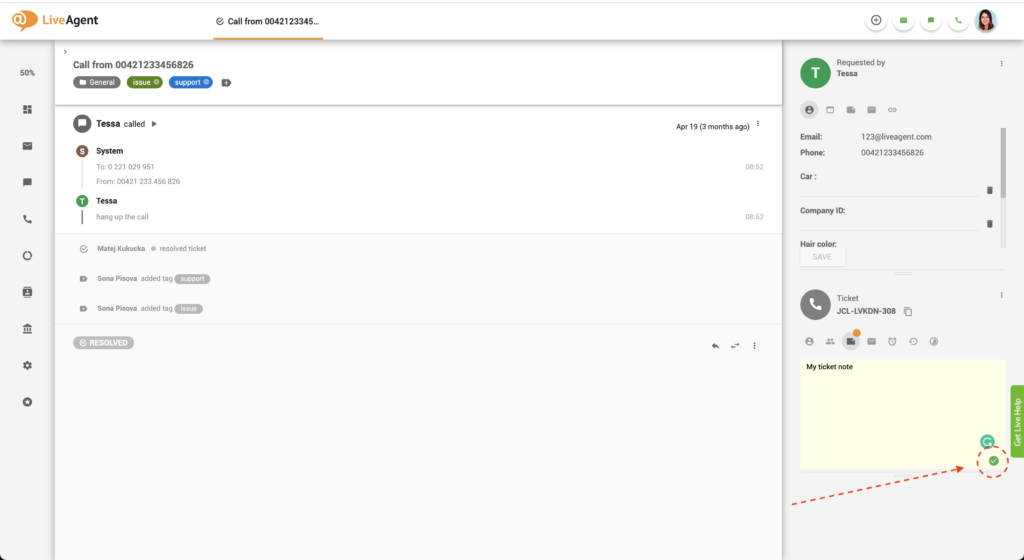Click the transfer ticket icon
1024x560 pixels.
(x=735, y=345)
